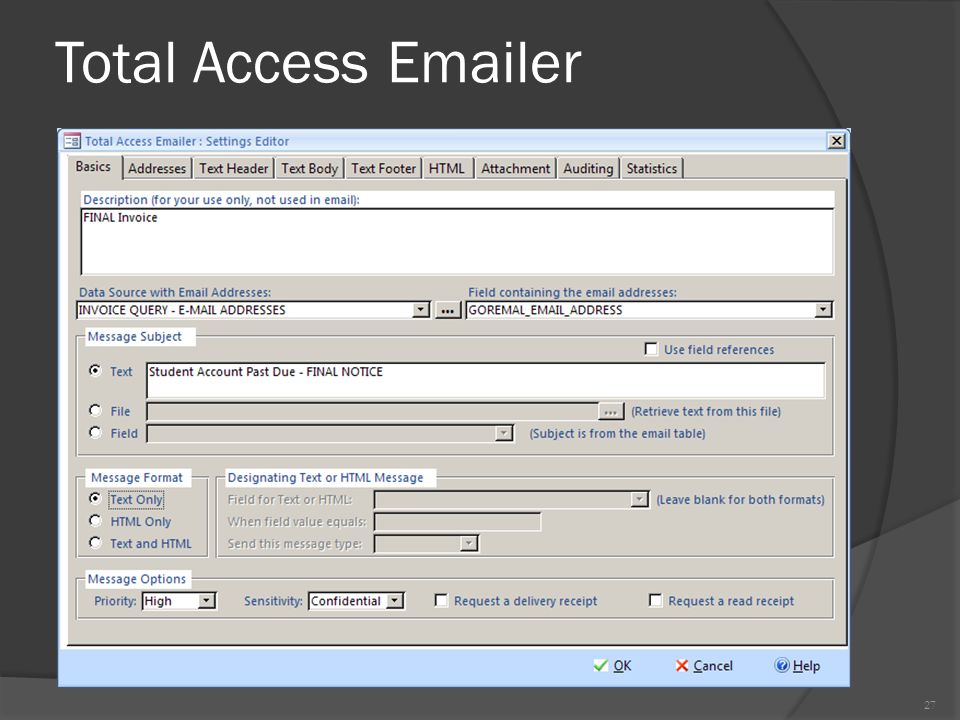The width and height of the screenshot is (960, 720).
Task: Click the Cancel button
Action: pos(704,666)
